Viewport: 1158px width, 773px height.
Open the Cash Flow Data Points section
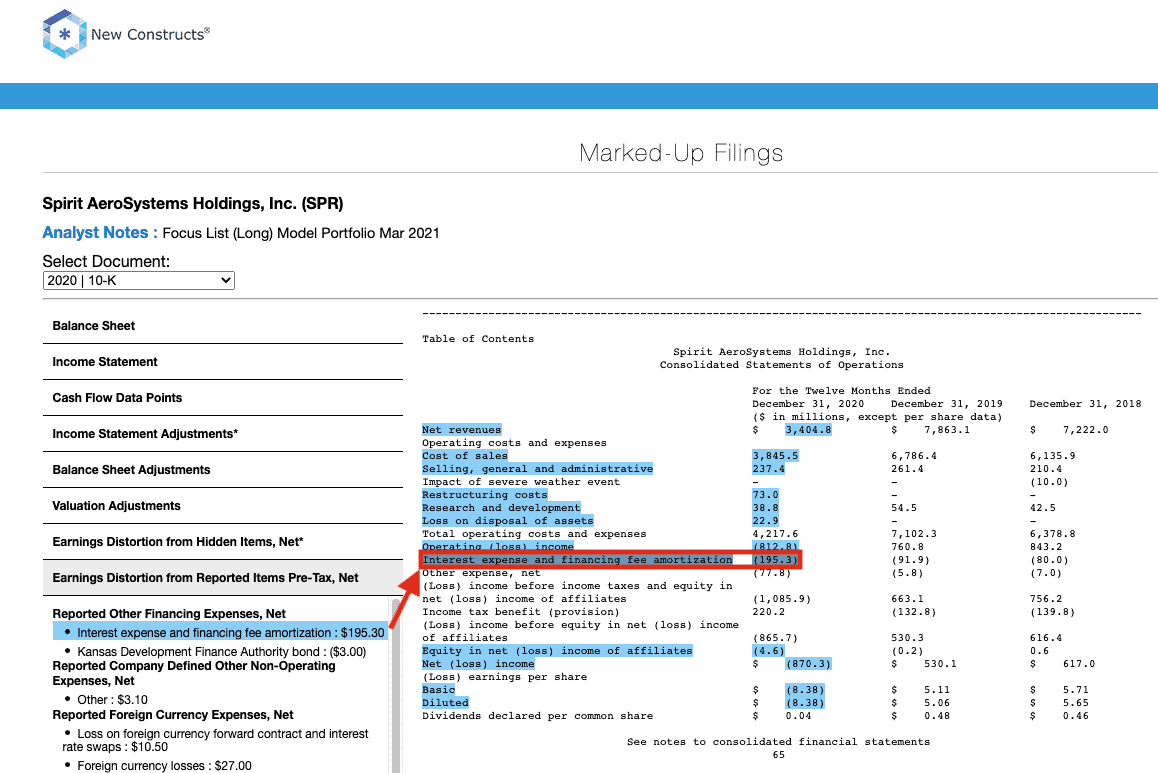(223, 398)
